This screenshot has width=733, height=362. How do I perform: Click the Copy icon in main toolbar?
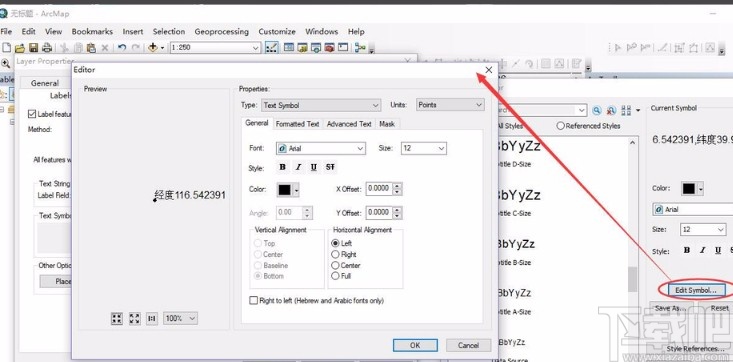[x=78, y=48]
